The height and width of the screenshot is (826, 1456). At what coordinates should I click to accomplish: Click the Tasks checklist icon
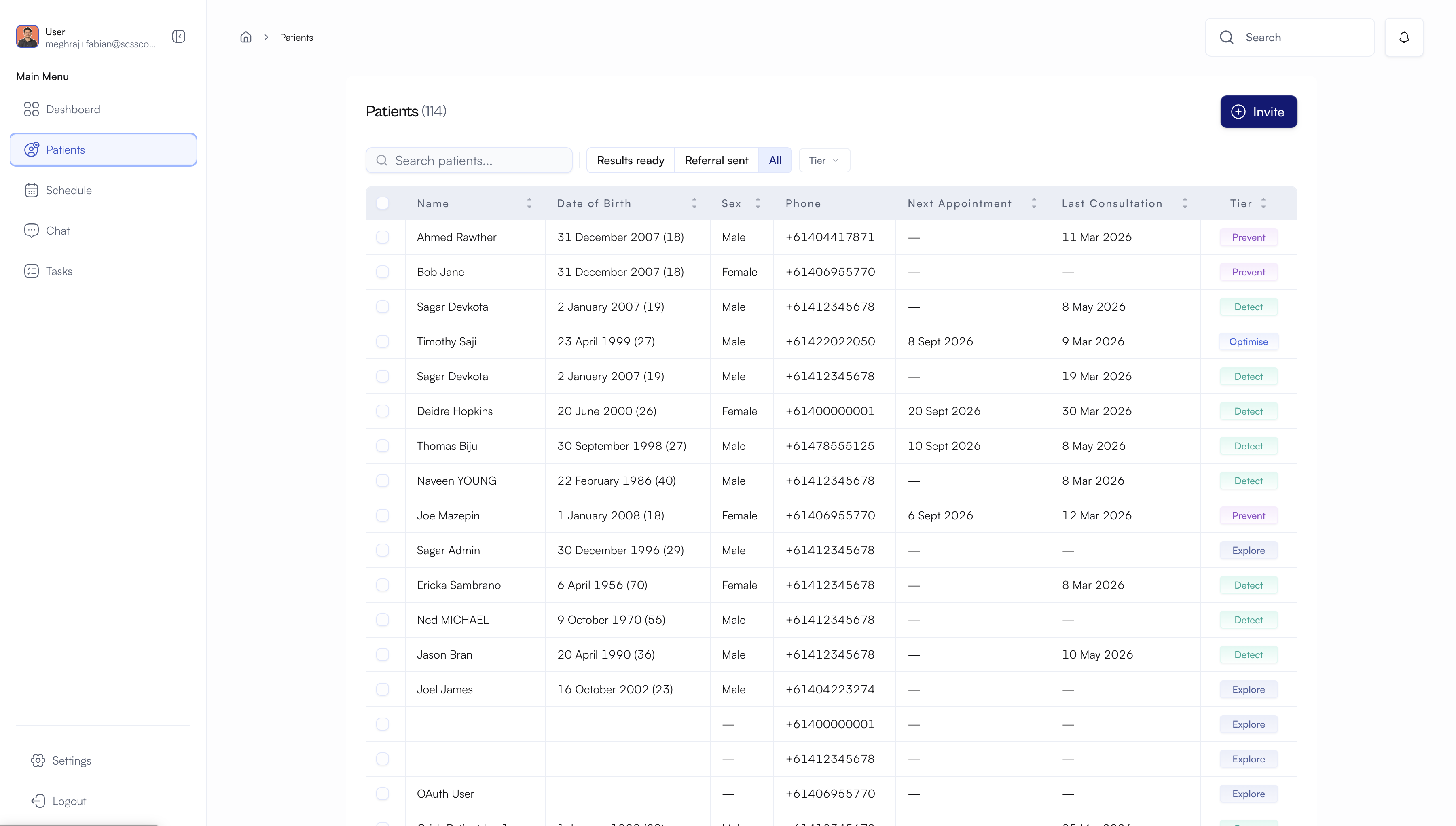[31, 271]
